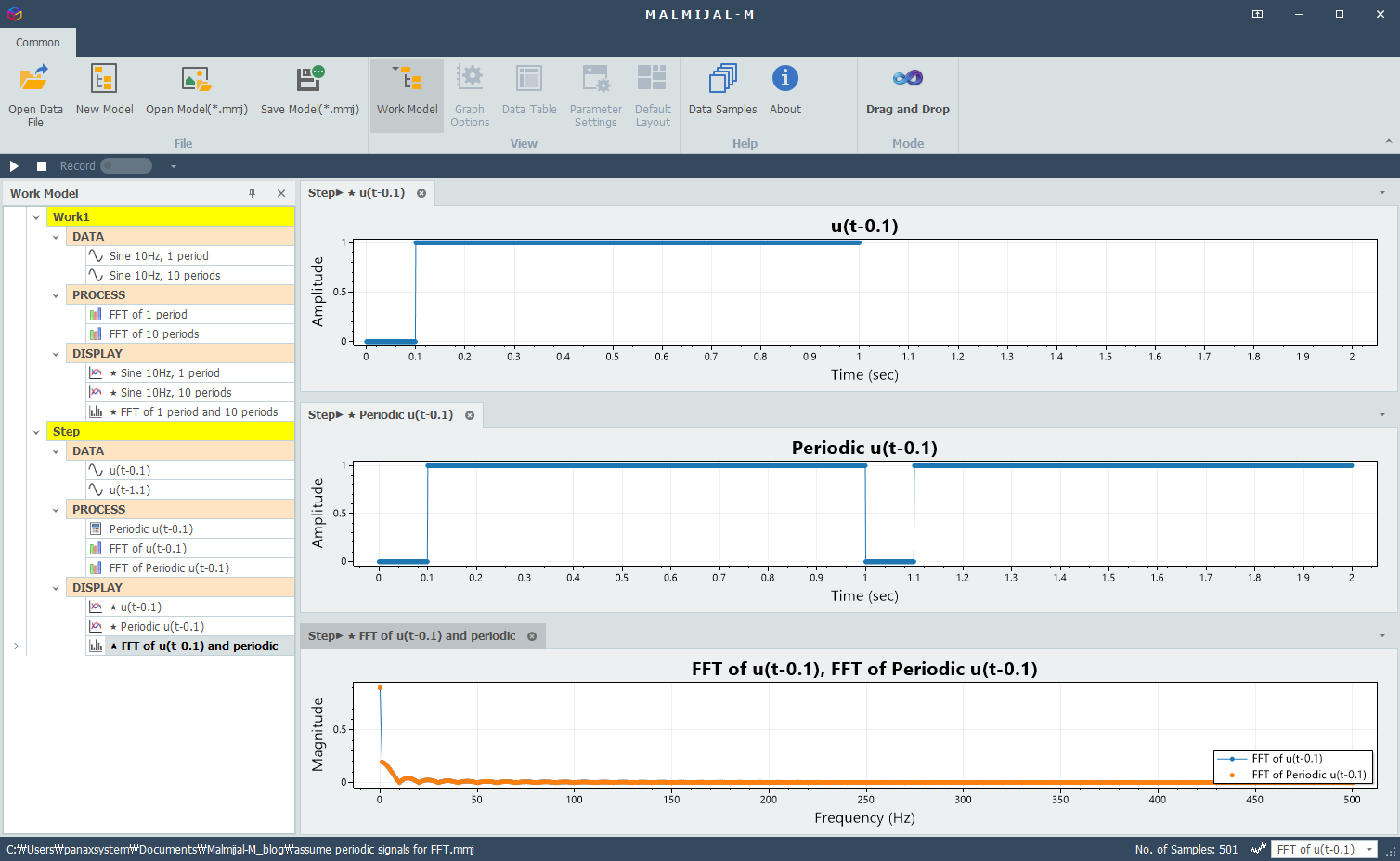Select the Sine 10Hz, 10 periods data item
Screen dimensions: 1400x861
coord(189,276)
